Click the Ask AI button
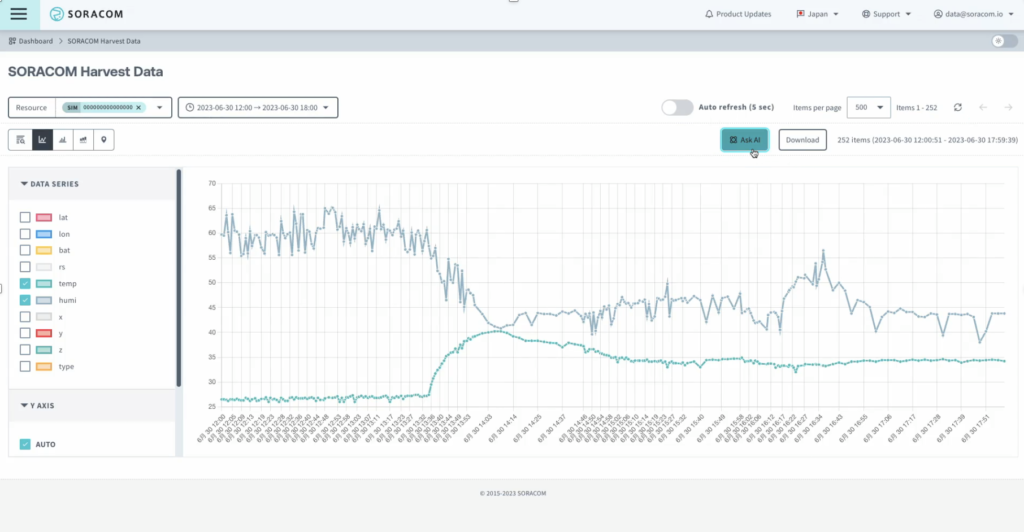The image size is (1024, 532). (x=744, y=140)
